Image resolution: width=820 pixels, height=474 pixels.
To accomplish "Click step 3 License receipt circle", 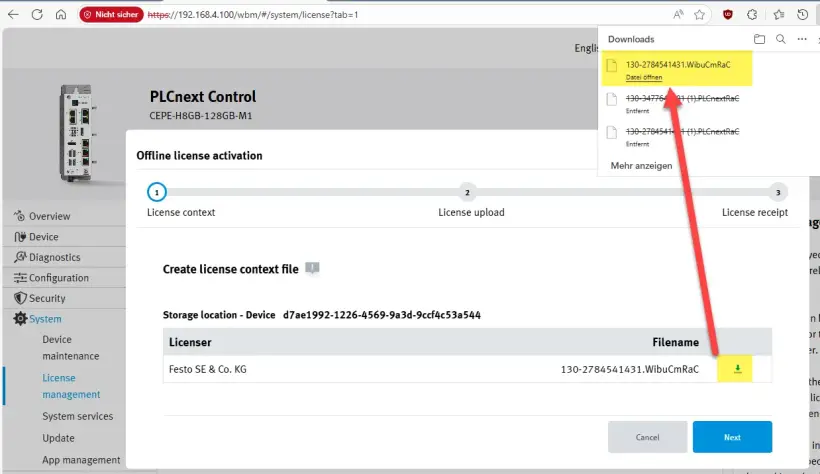I will 778,193.
